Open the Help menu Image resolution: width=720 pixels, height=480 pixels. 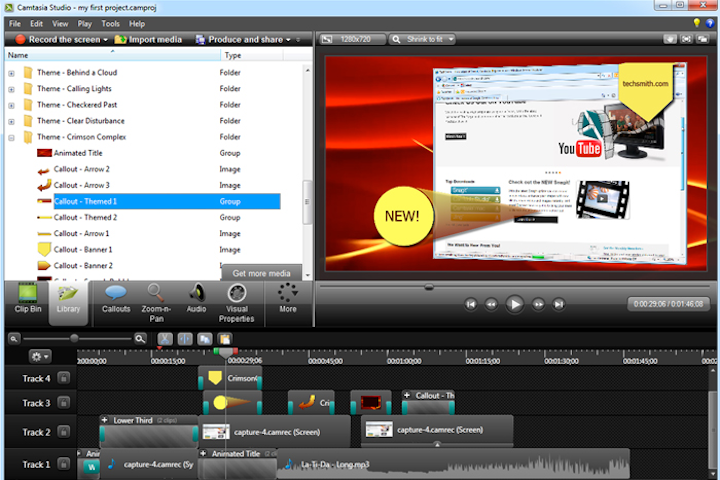(x=137, y=24)
